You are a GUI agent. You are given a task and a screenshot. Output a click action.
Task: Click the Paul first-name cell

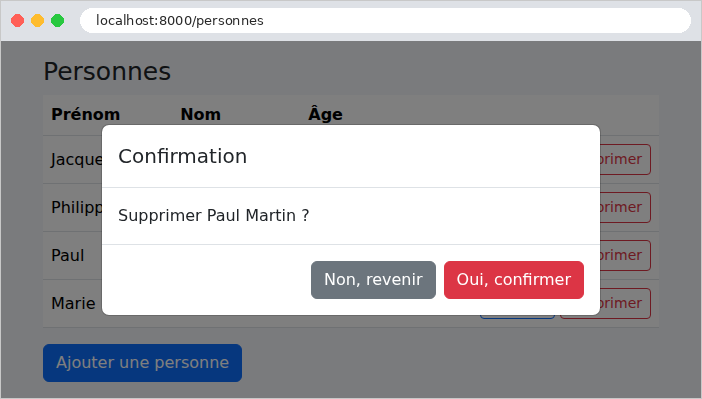[x=68, y=255]
